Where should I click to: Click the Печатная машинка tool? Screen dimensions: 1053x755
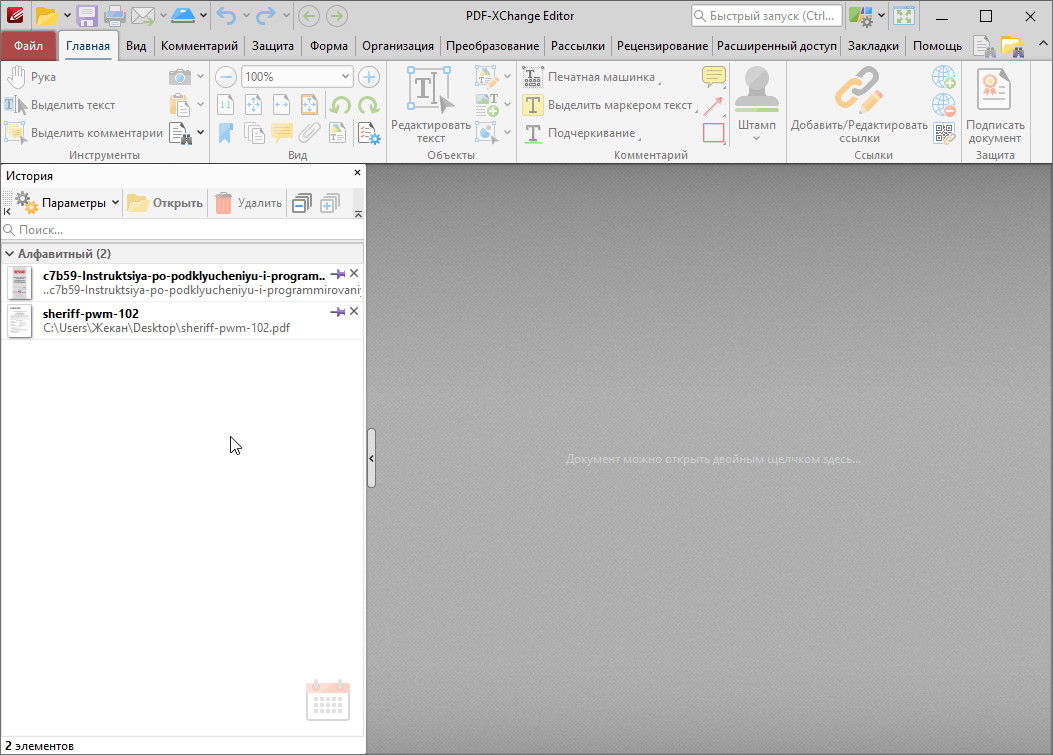590,77
